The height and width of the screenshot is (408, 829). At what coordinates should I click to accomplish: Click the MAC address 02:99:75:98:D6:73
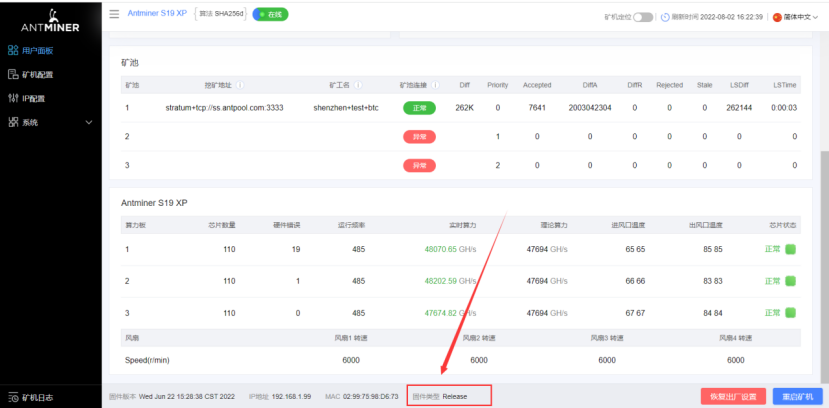(371, 396)
